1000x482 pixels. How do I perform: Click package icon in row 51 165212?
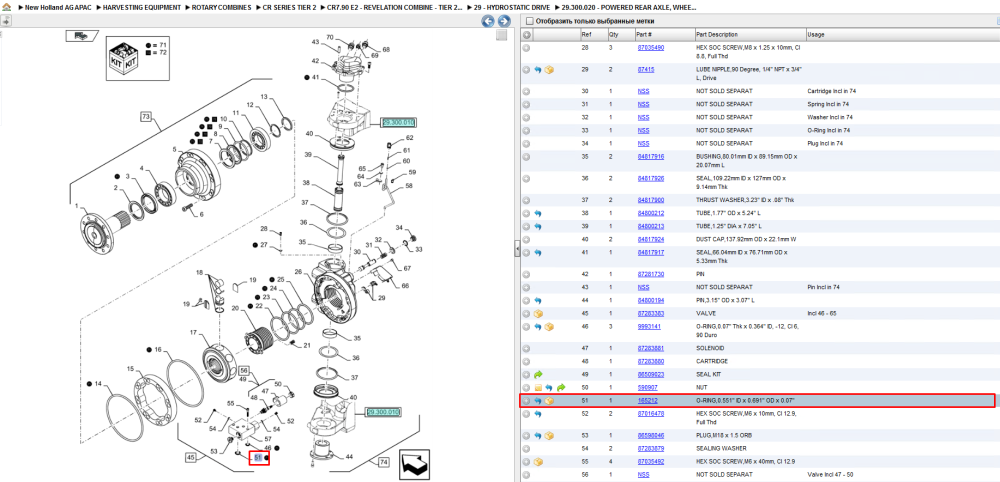[x=549, y=401]
